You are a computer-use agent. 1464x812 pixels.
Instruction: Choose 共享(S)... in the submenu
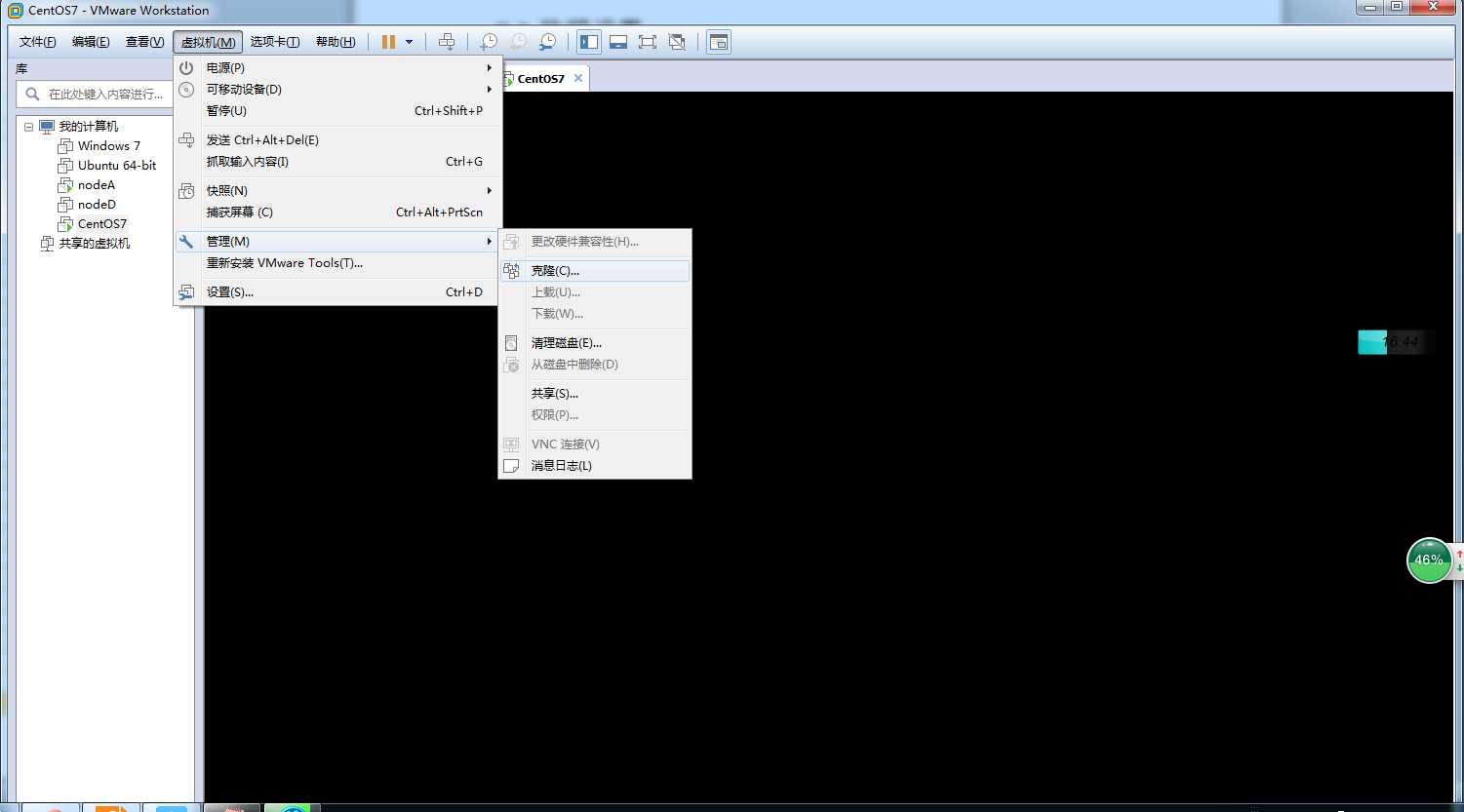tap(595, 394)
